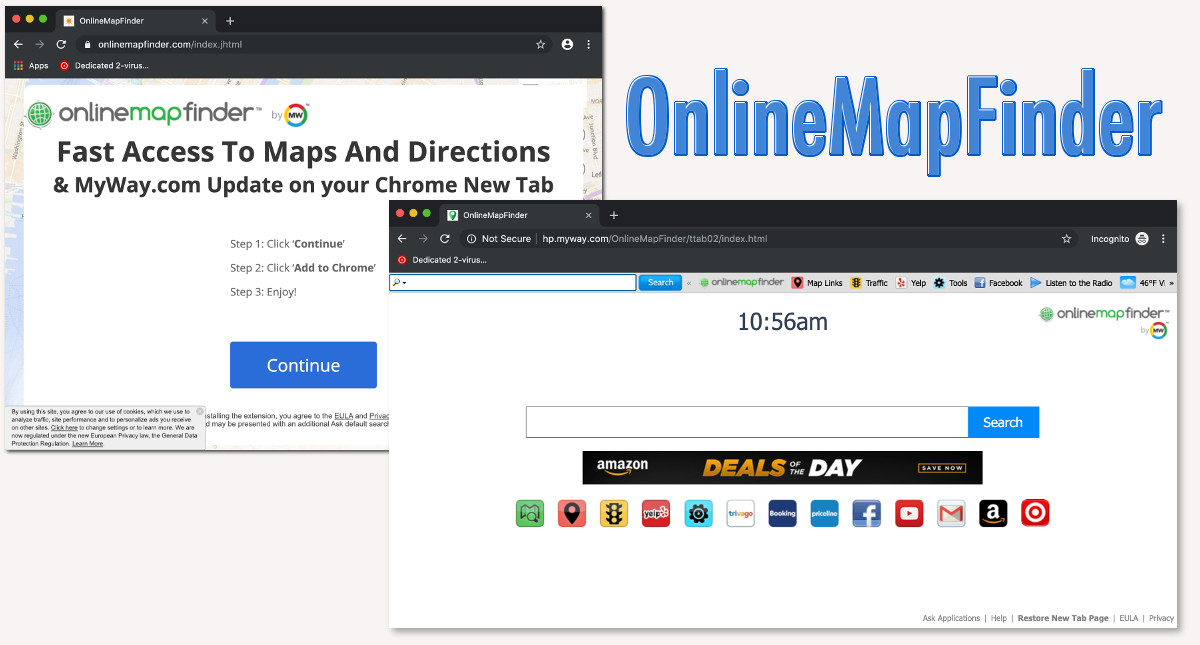Open Yelp from the toolbar

(912, 283)
